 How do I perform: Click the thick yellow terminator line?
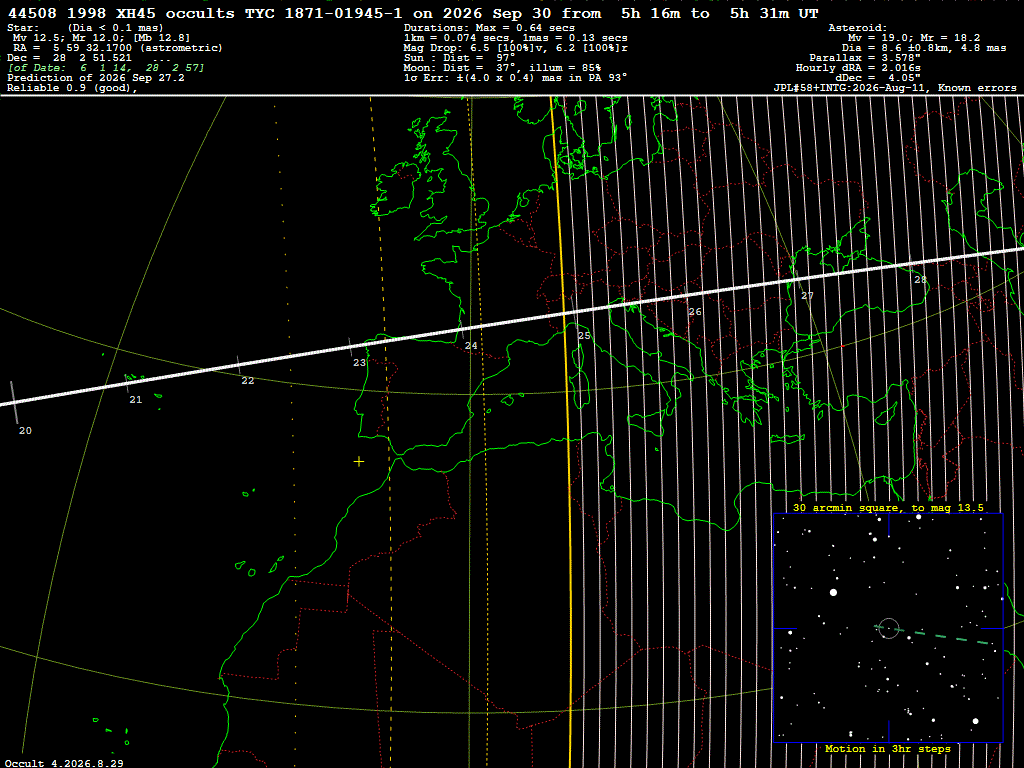click(563, 431)
